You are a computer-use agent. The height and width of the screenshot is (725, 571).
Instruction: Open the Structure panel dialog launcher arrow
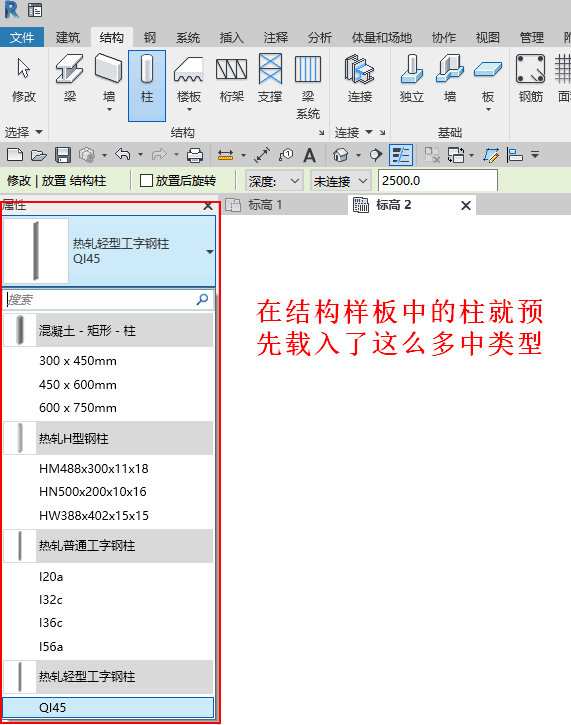[x=321, y=133]
